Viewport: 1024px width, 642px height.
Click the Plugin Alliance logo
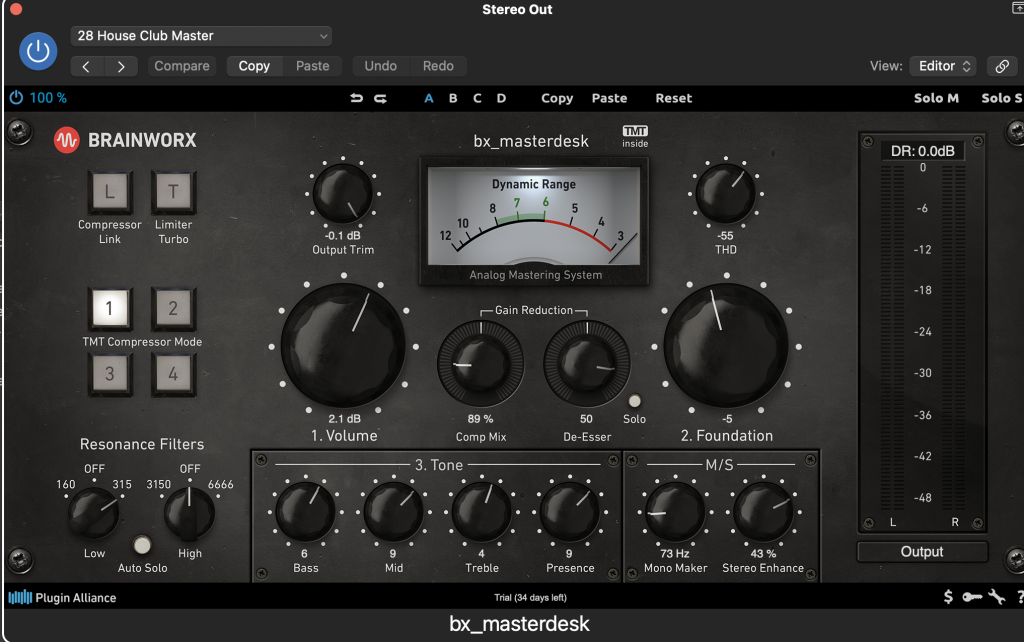coord(62,598)
